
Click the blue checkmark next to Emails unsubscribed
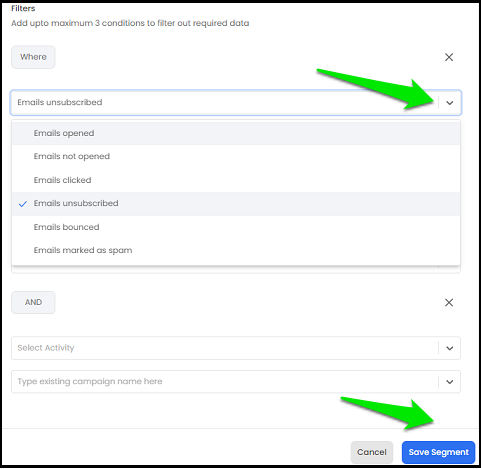[23, 204]
